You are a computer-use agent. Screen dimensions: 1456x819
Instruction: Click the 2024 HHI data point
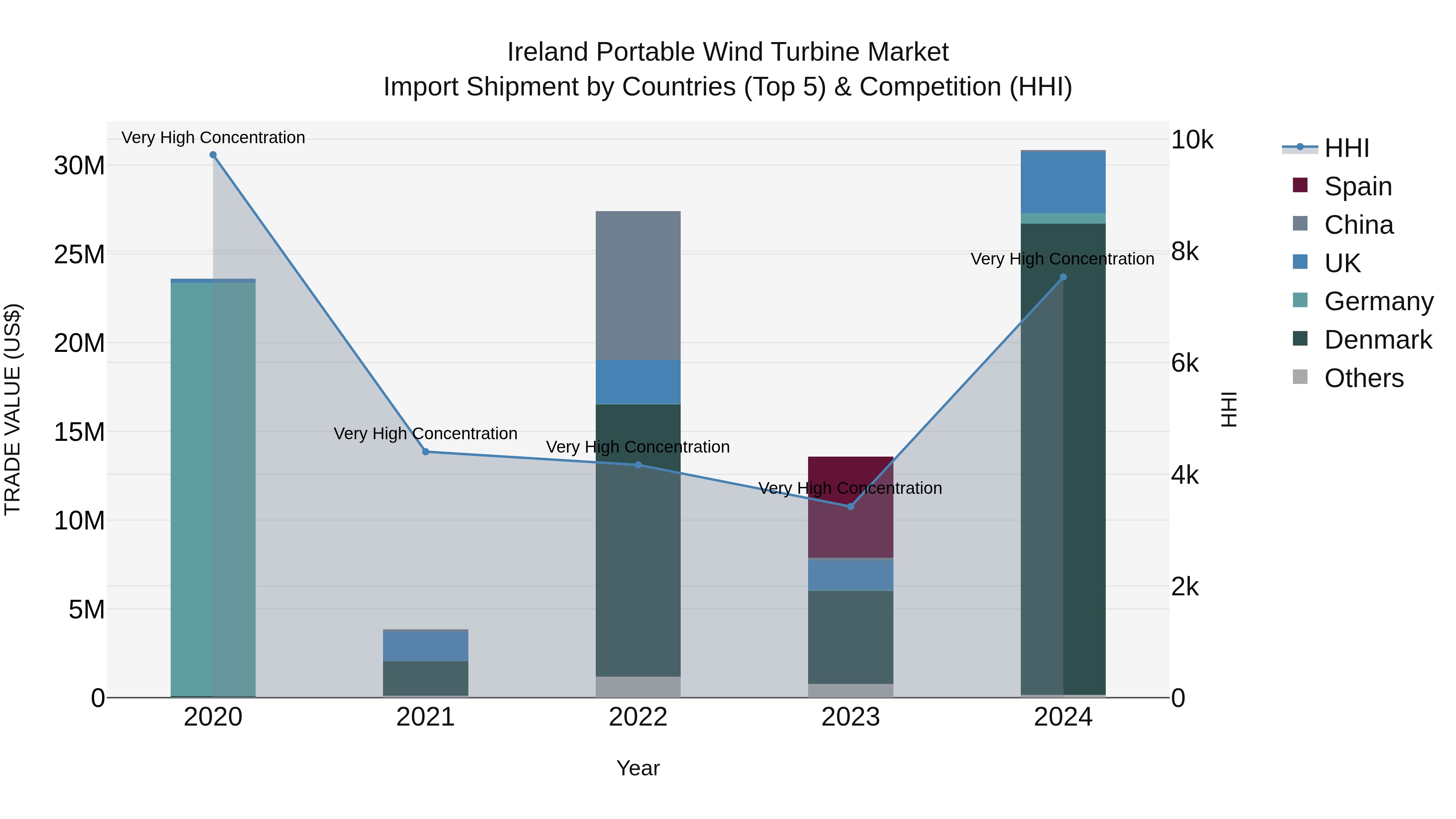click(x=1063, y=277)
